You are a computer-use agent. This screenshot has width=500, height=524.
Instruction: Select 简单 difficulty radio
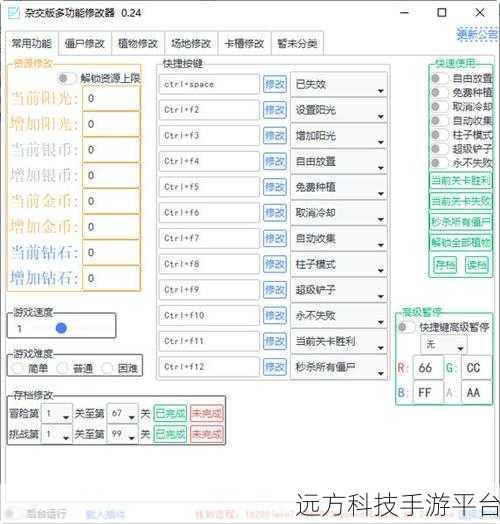[x=17, y=368]
